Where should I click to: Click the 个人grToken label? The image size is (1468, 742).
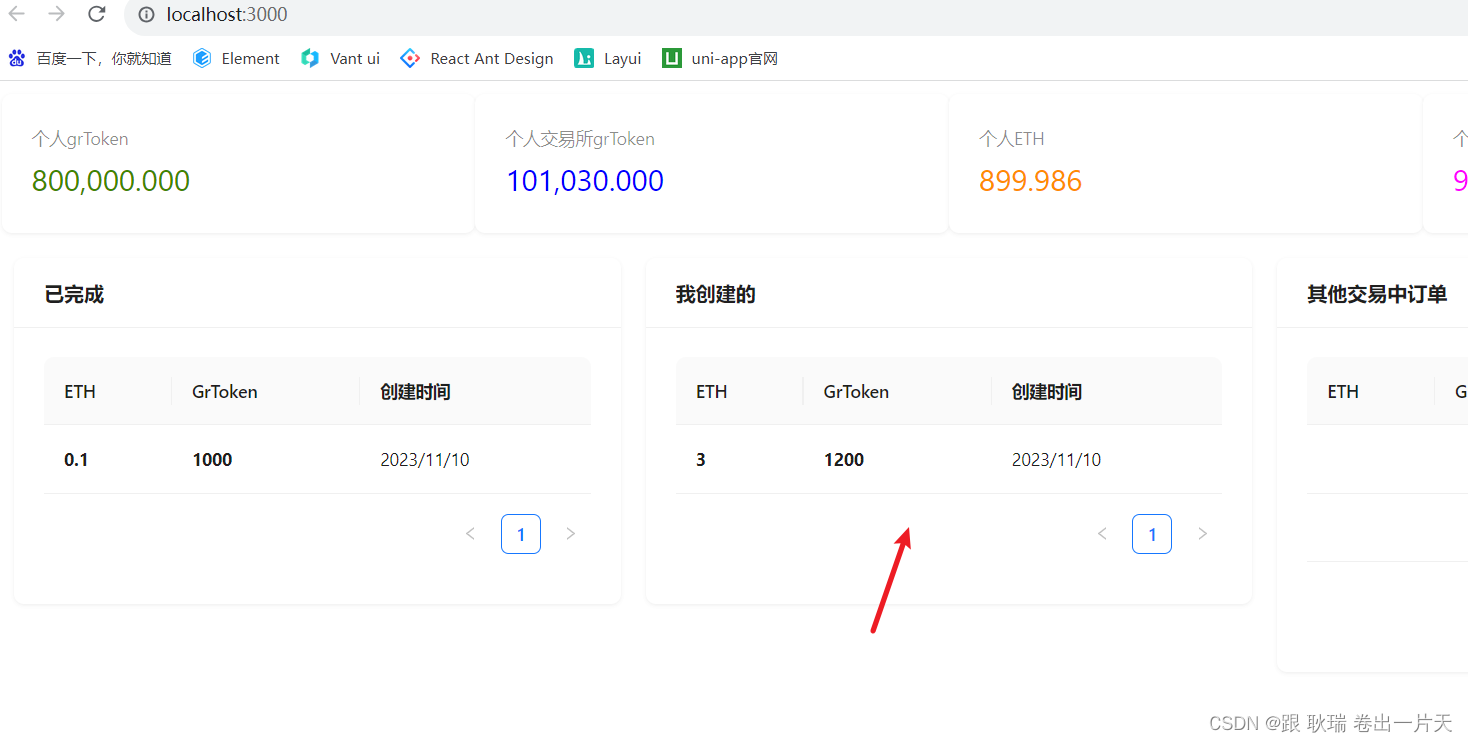coord(80,139)
